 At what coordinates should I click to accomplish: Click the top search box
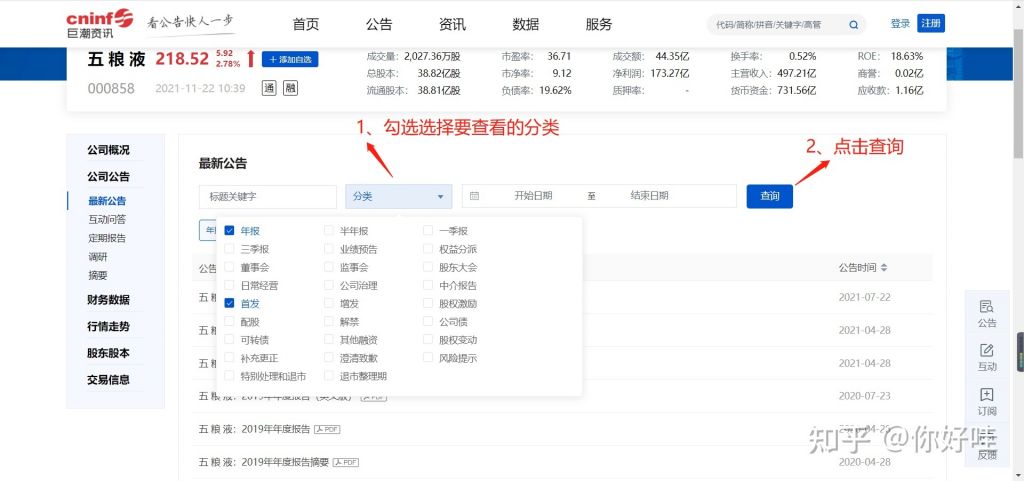786,25
